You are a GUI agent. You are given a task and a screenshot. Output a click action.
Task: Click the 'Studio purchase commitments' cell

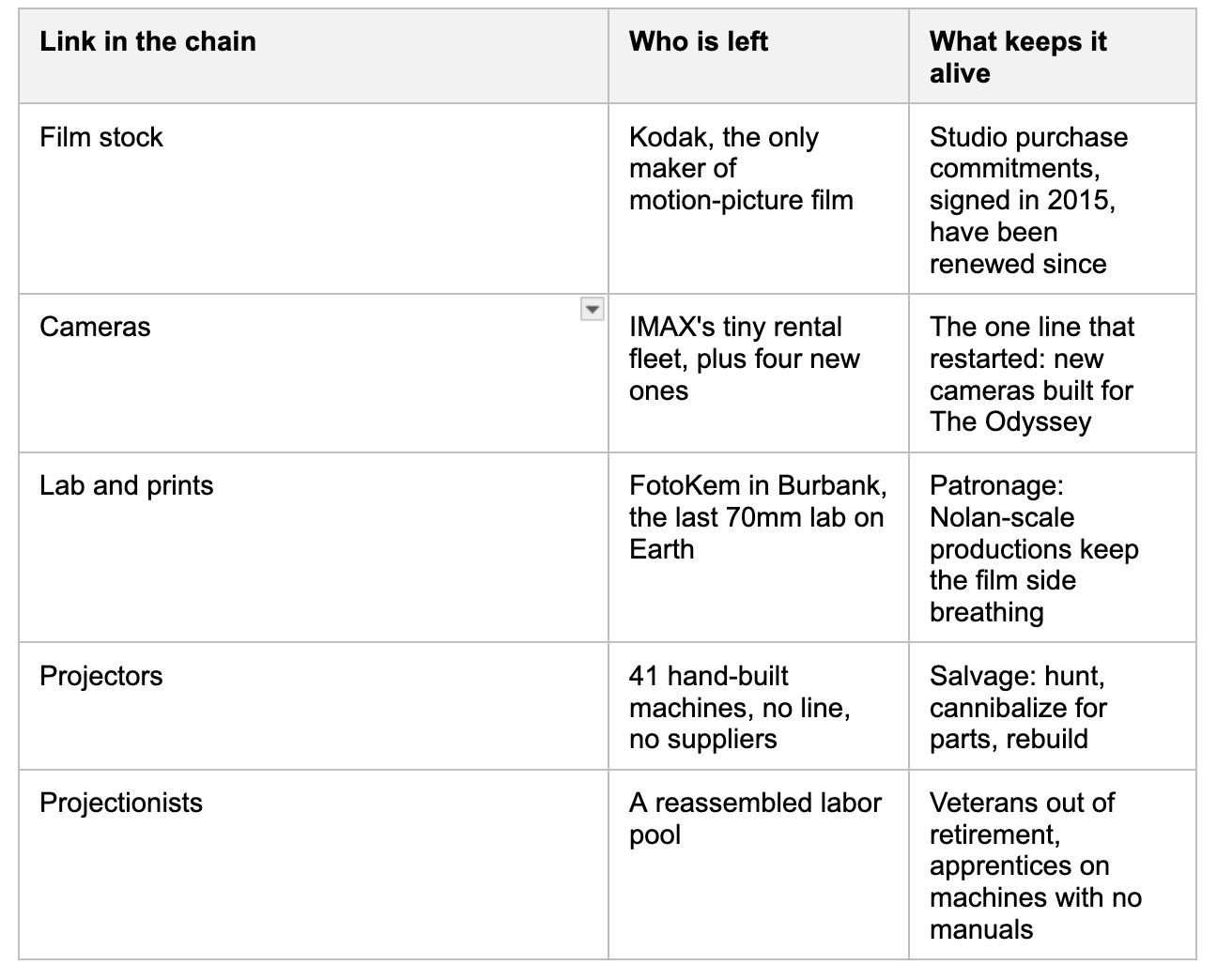point(1053,199)
